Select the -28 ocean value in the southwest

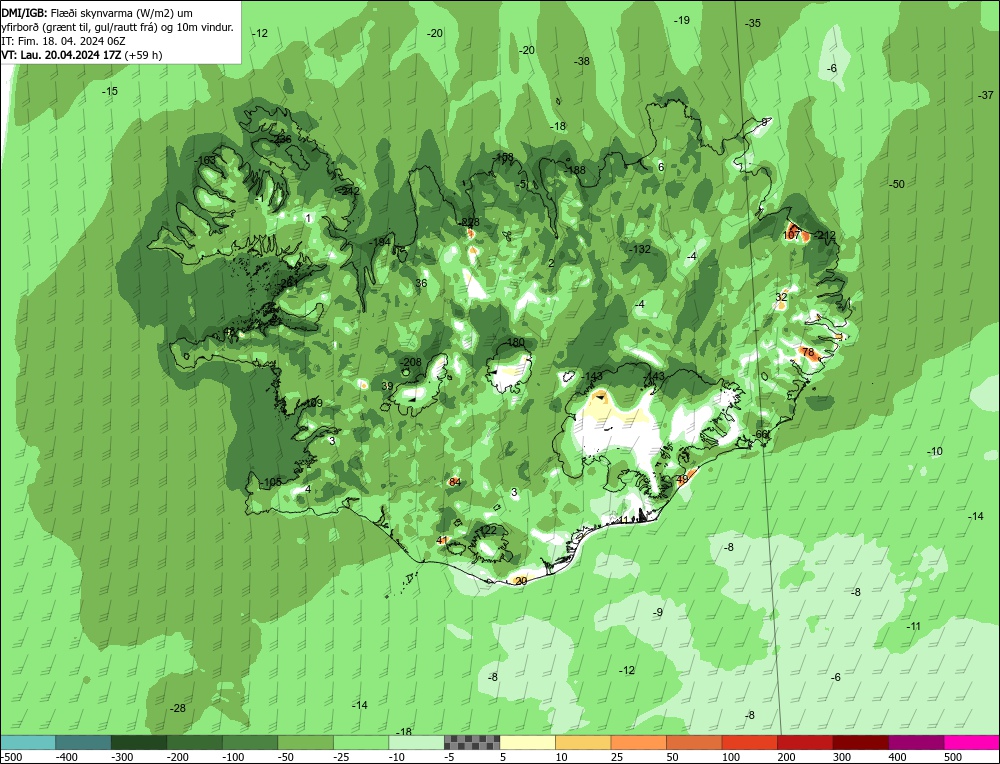tap(178, 709)
